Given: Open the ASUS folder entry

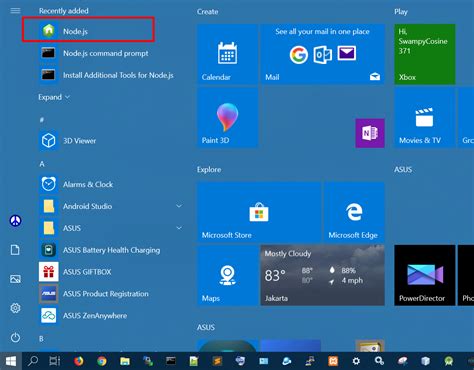Looking at the screenshot, I should click(111, 228).
